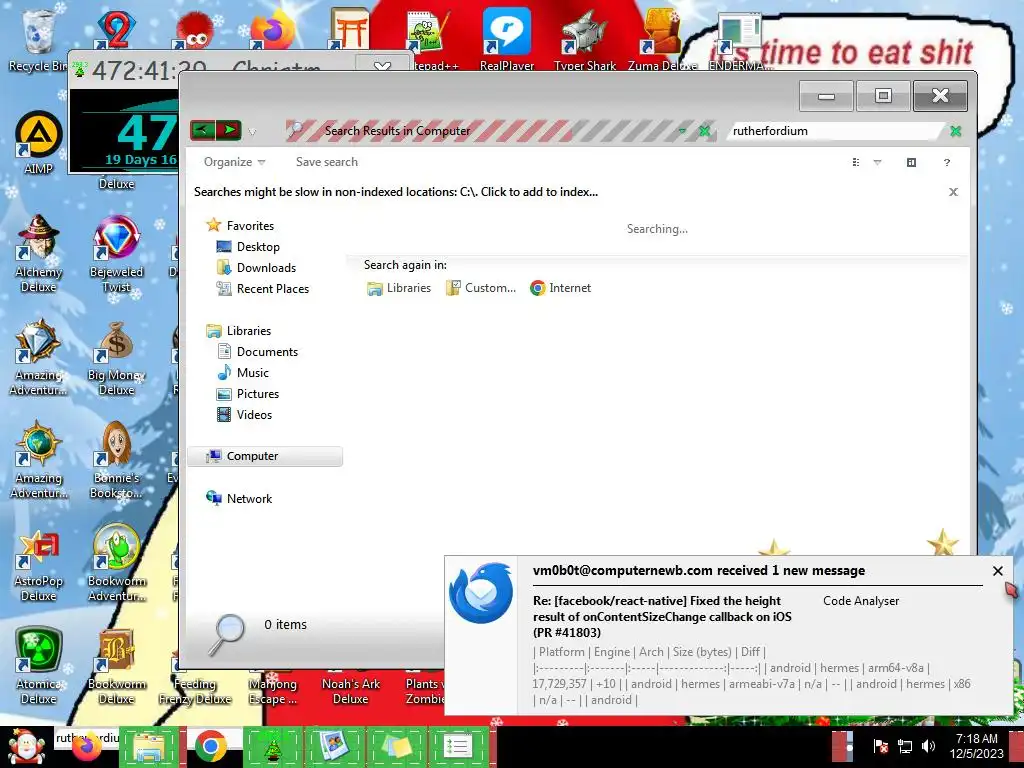This screenshot has width=1024, height=768.
Task: Open Sticky Notes taskbar button
Action: point(396,748)
